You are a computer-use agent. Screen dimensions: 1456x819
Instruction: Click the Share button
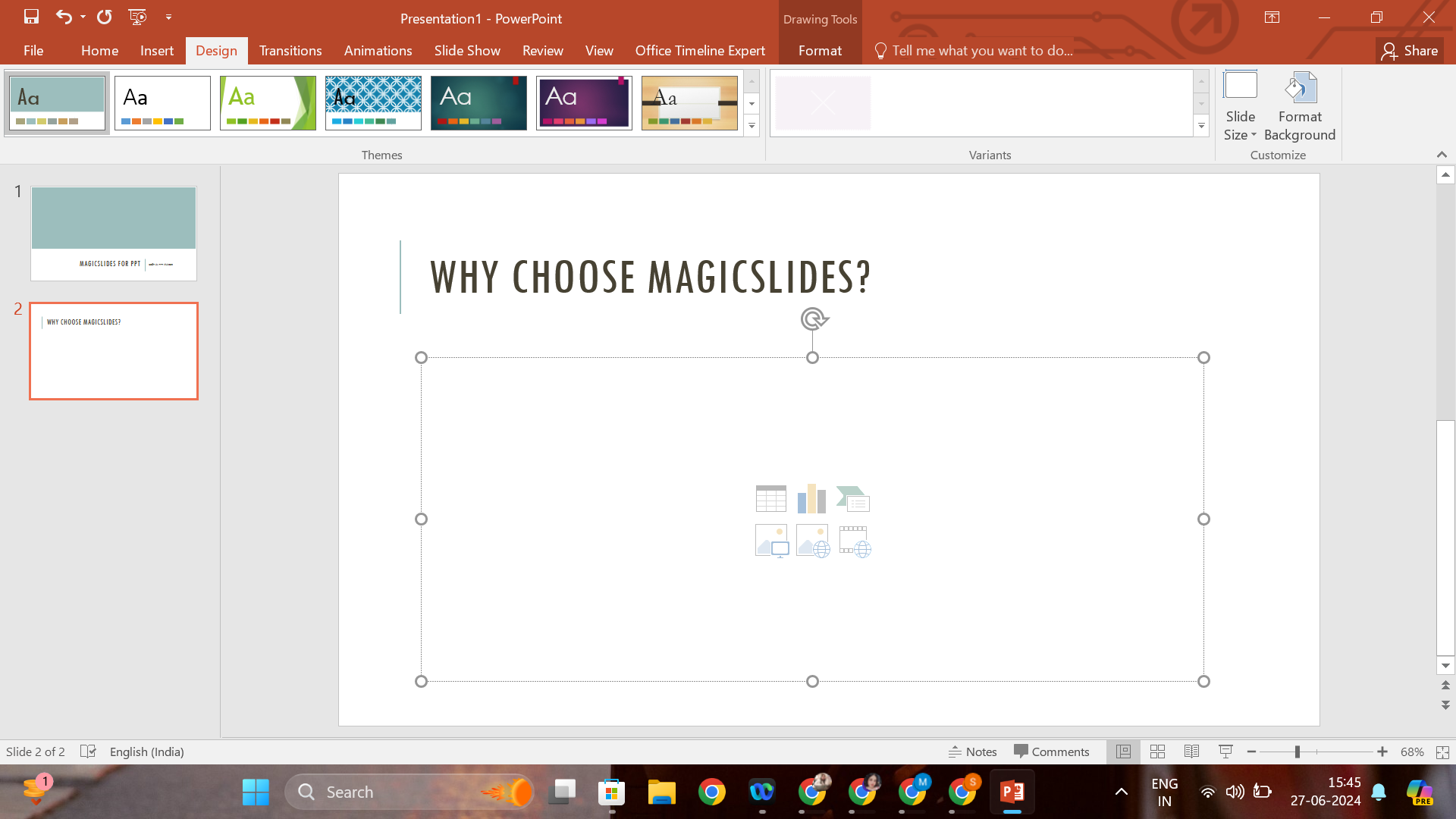coord(1410,51)
